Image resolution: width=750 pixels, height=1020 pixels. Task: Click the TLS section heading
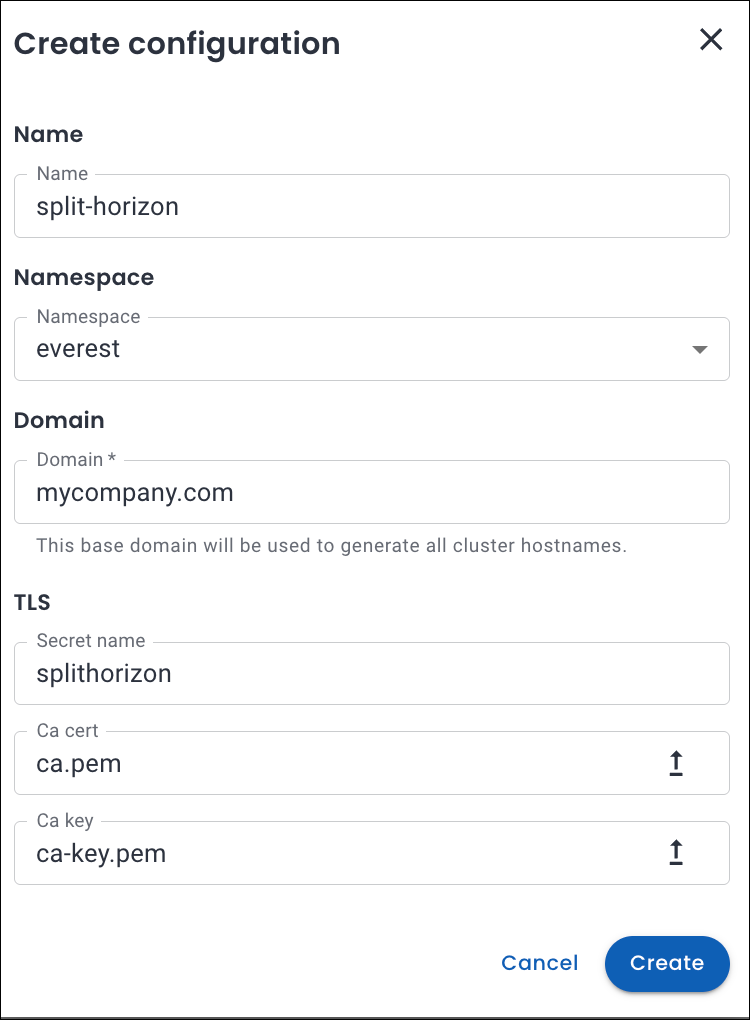click(32, 602)
